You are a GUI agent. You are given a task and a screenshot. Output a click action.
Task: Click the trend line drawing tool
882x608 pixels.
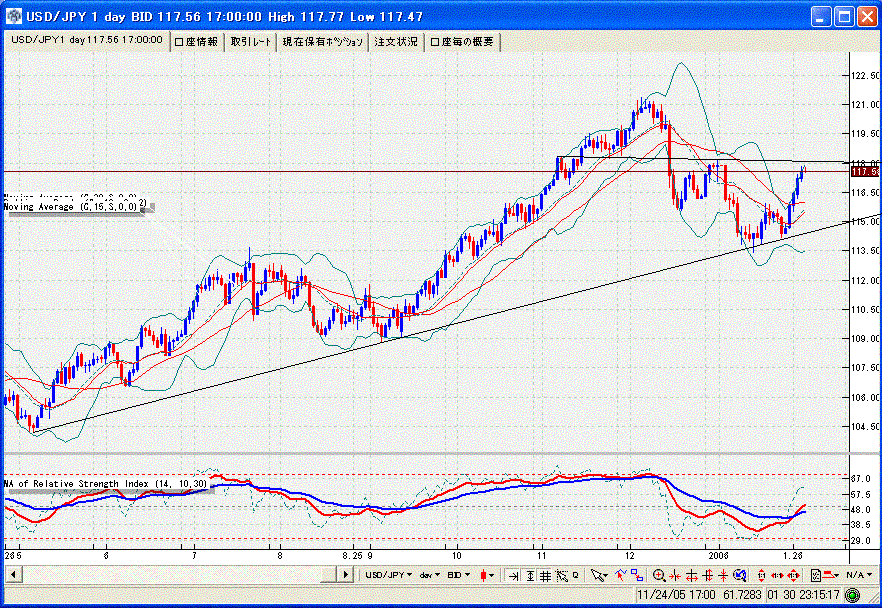coord(620,575)
